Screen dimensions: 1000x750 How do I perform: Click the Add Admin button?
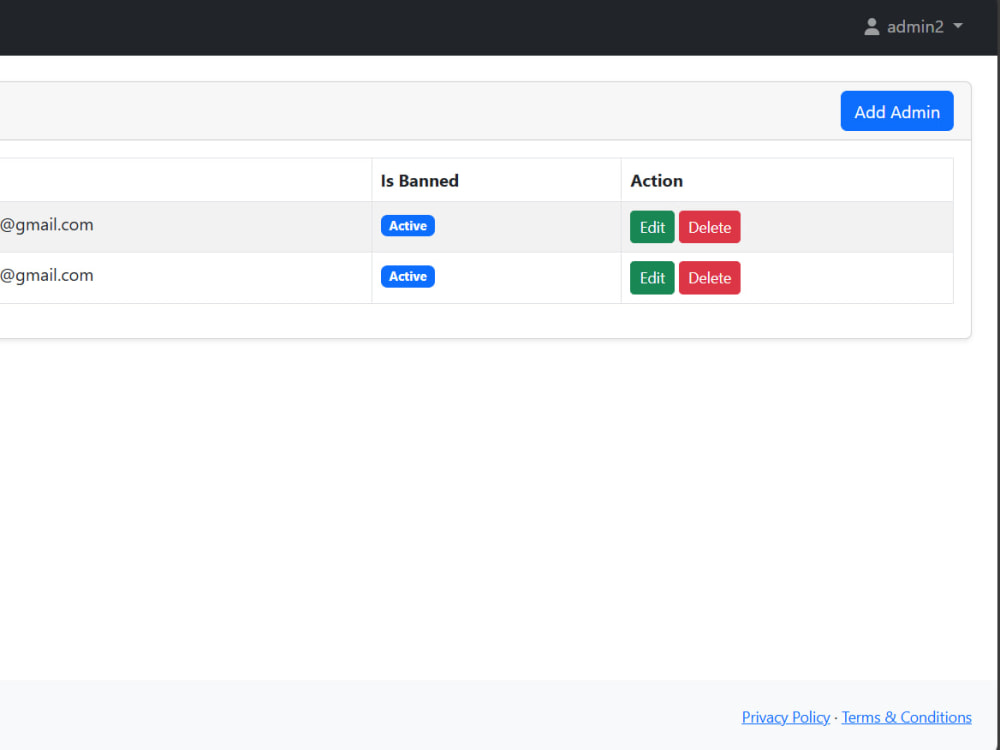pos(897,111)
